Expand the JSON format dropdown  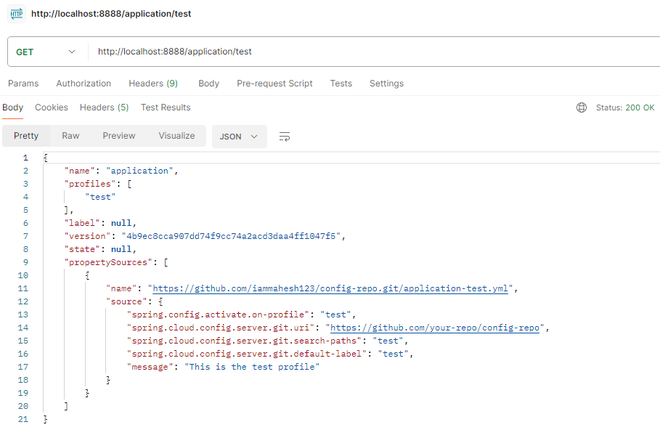coord(238,136)
